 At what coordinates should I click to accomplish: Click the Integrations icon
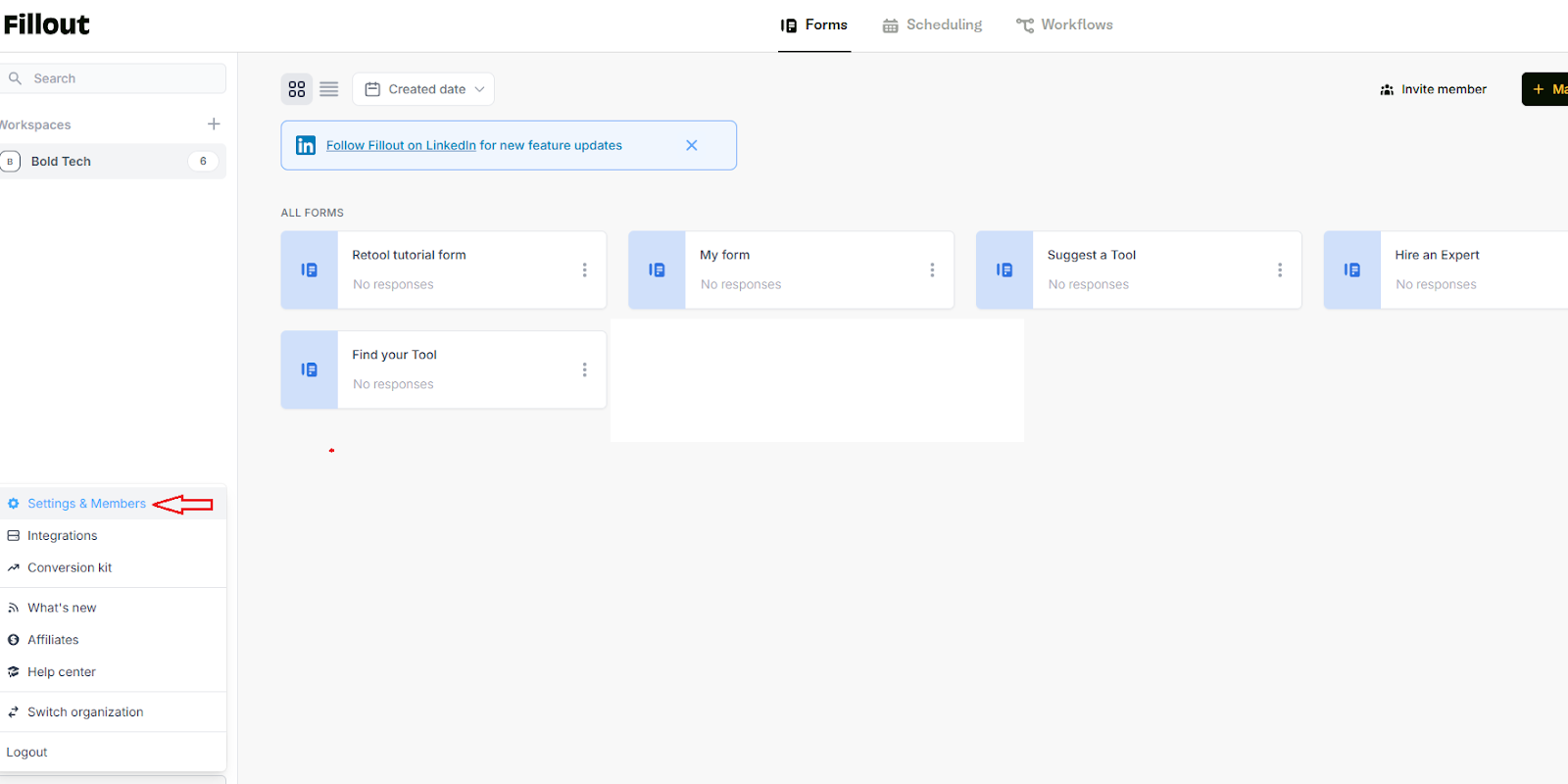14,536
